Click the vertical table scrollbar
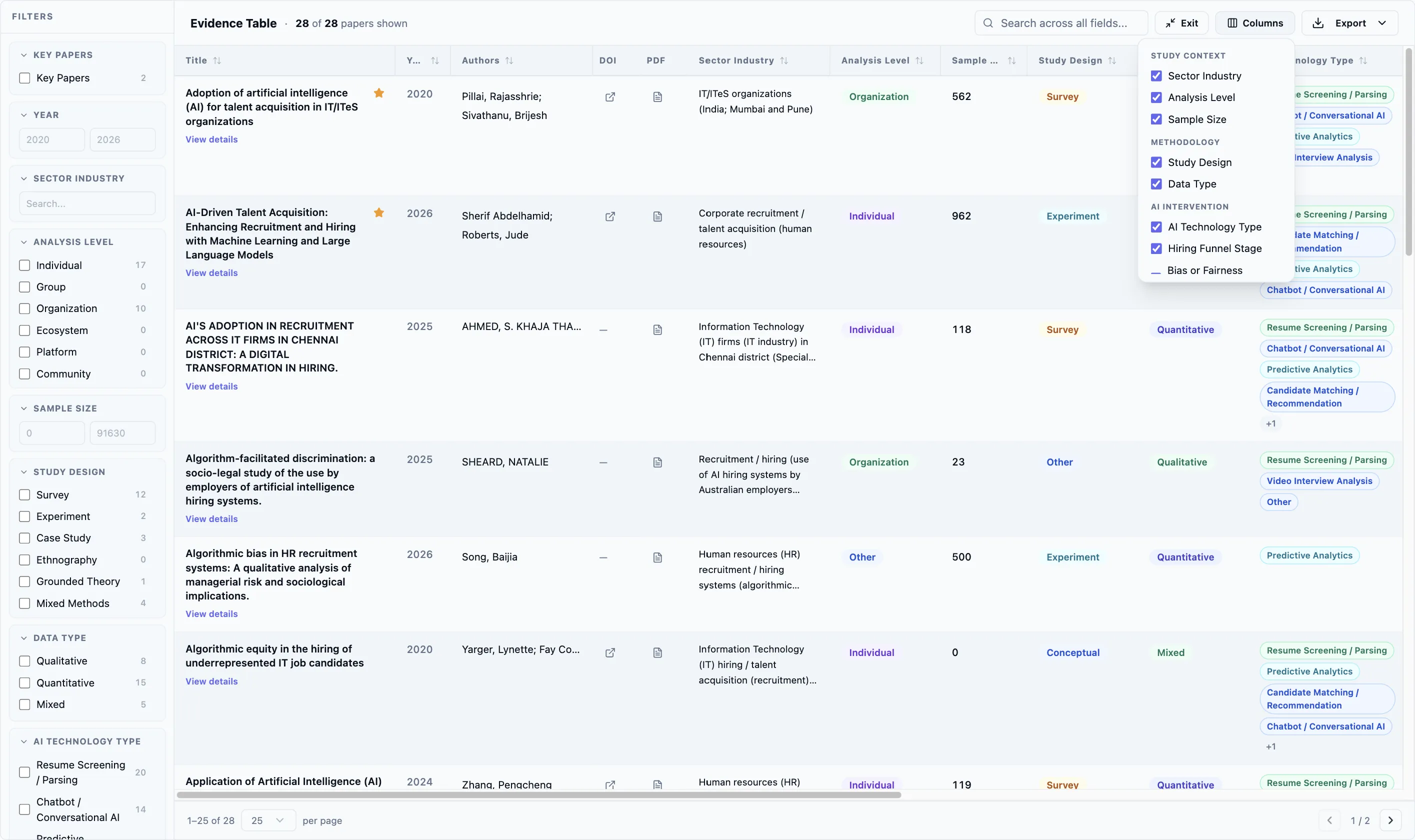Image resolution: width=1415 pixels, height=840 pixels. click(1409, 152)
